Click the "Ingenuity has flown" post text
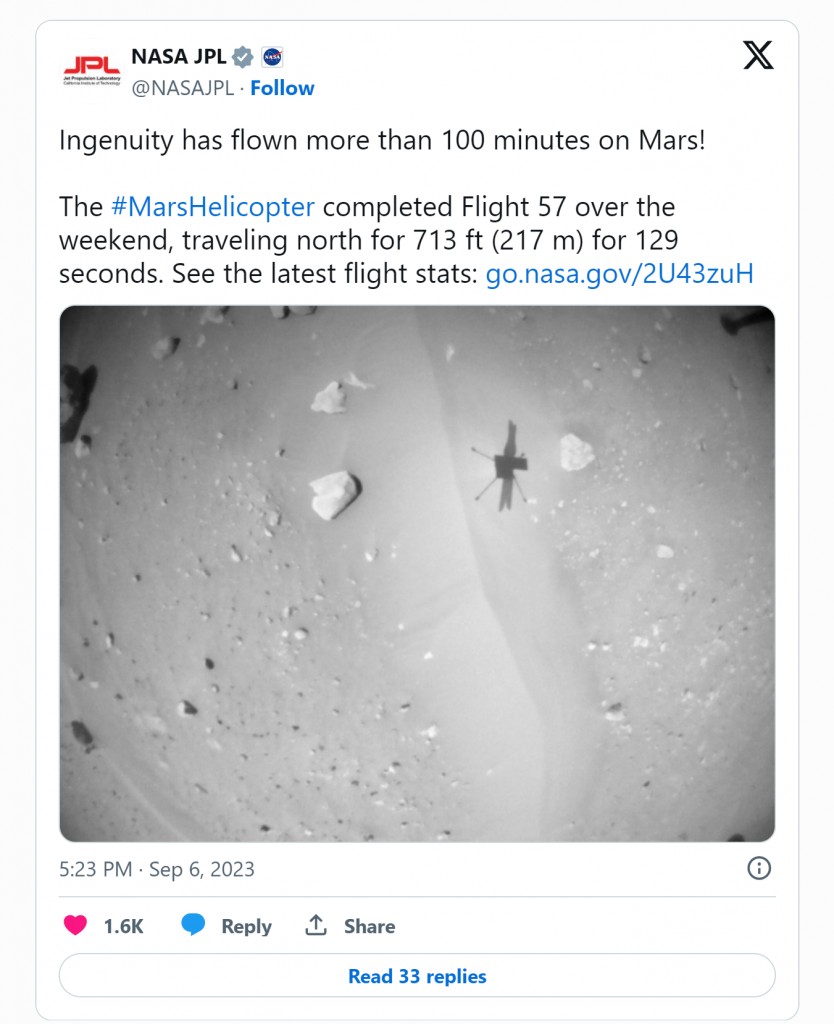834x1024 pixels. tap(382, 140)
